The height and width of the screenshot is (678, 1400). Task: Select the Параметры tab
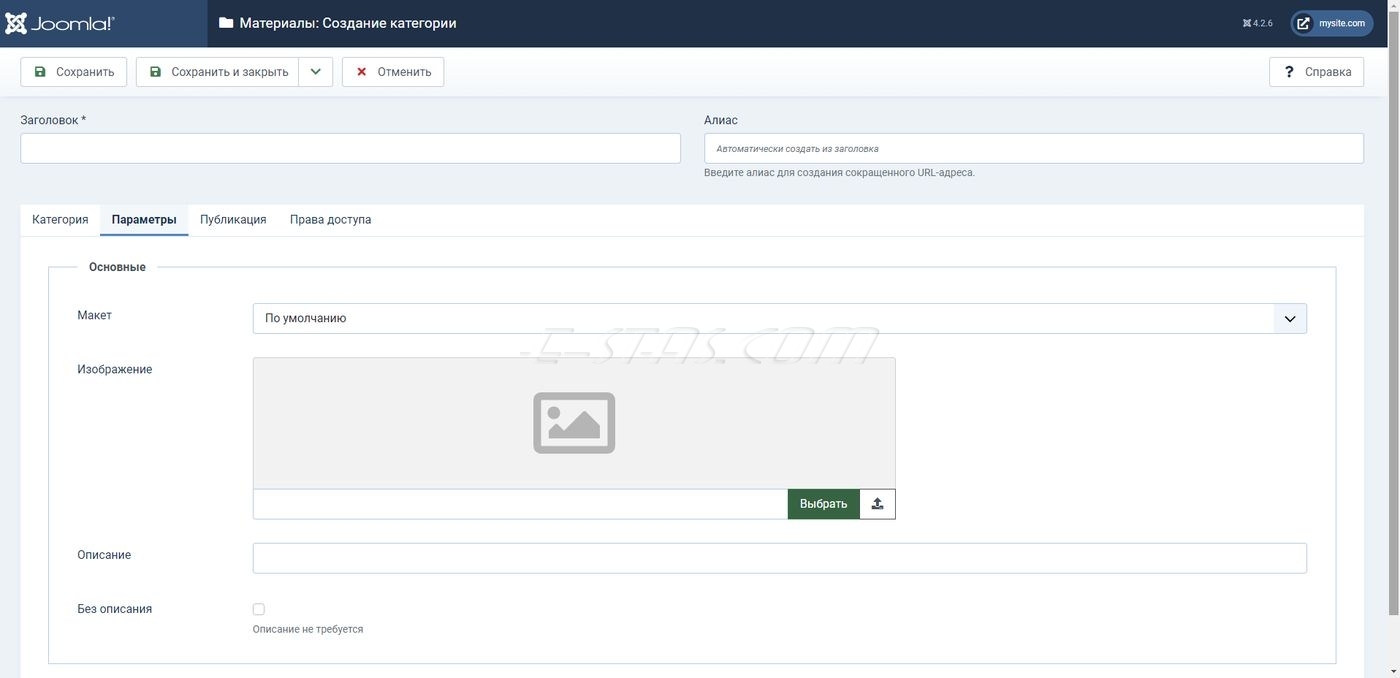pos(144,220)
